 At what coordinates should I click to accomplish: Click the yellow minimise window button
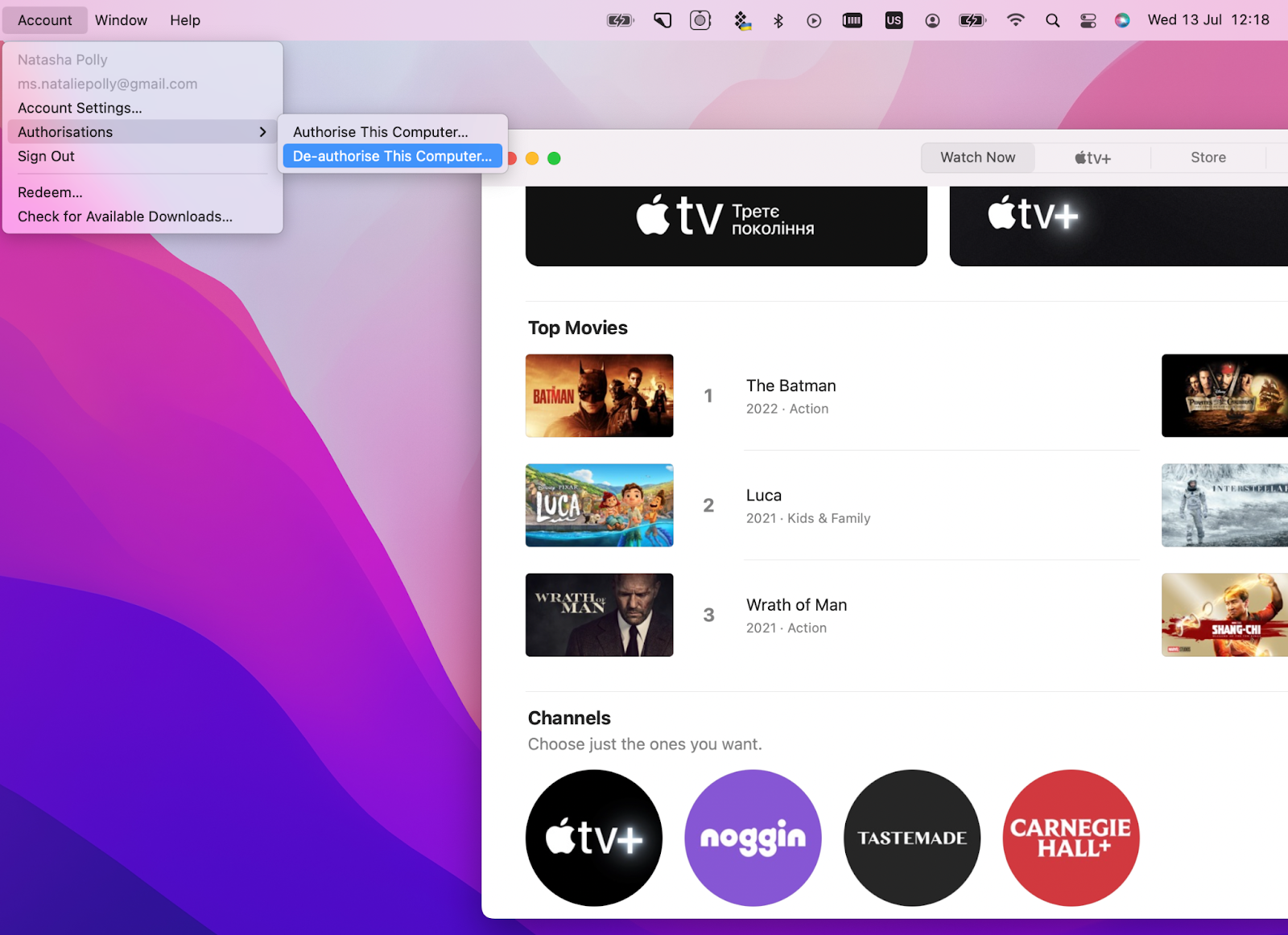click(532, 159)
